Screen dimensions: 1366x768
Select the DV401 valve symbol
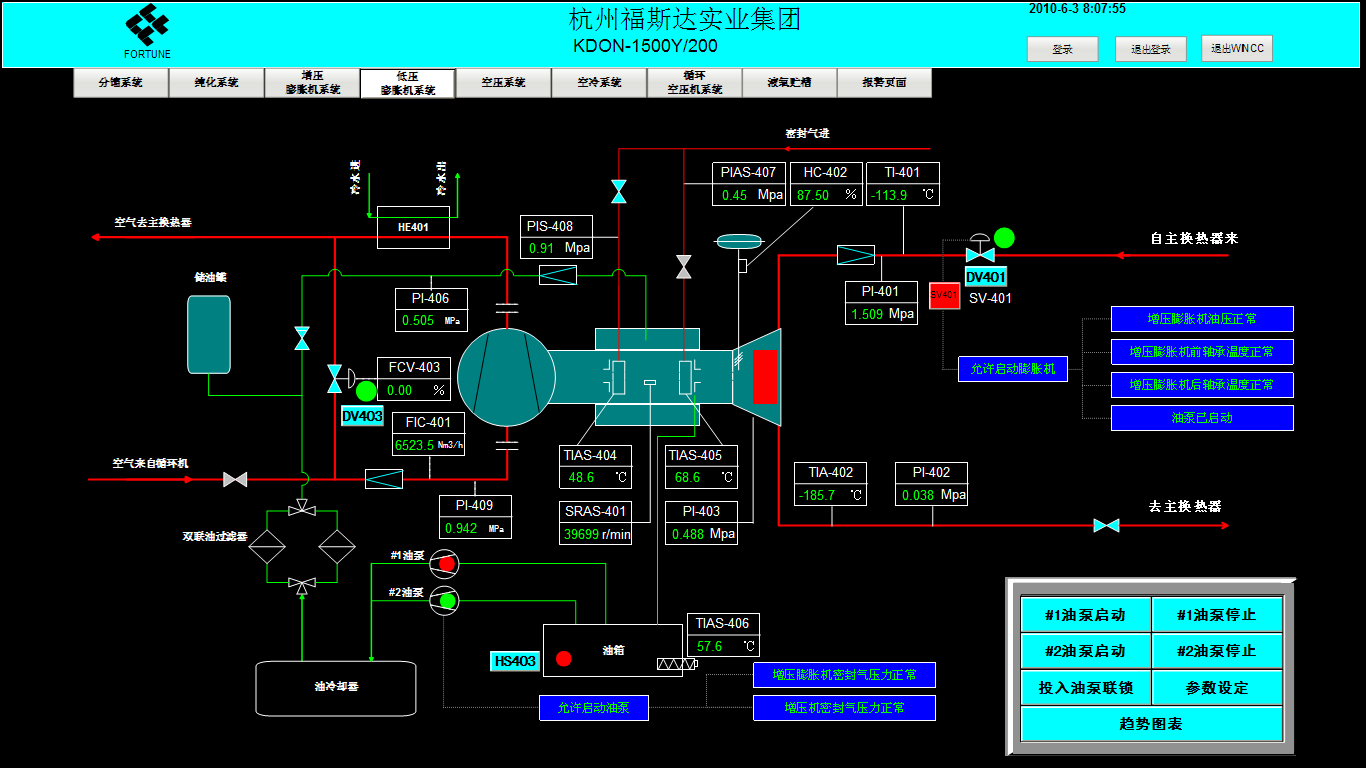(x=980, y=255)
